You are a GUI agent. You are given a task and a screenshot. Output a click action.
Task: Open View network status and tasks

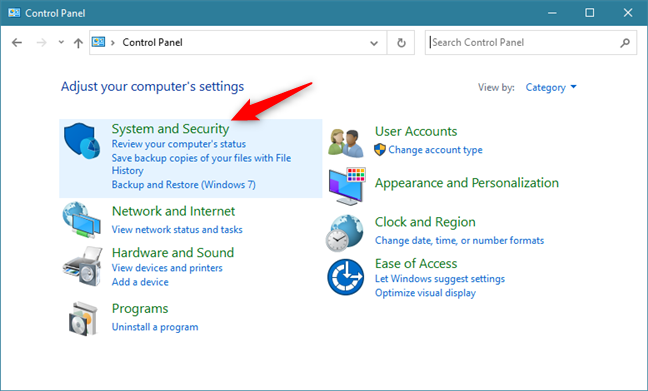177,229
